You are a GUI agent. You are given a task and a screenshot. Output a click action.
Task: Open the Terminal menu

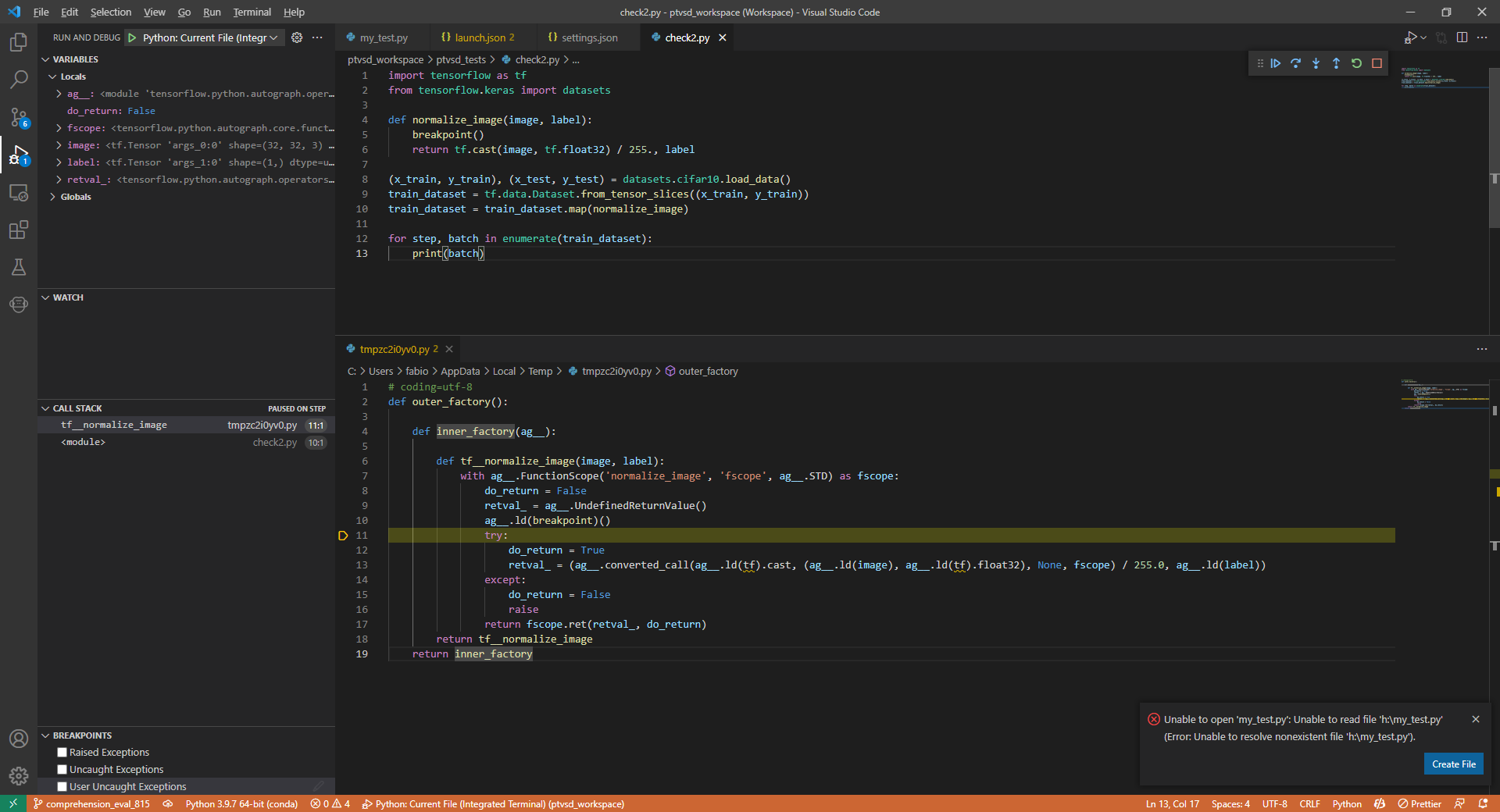pos(252,12)
